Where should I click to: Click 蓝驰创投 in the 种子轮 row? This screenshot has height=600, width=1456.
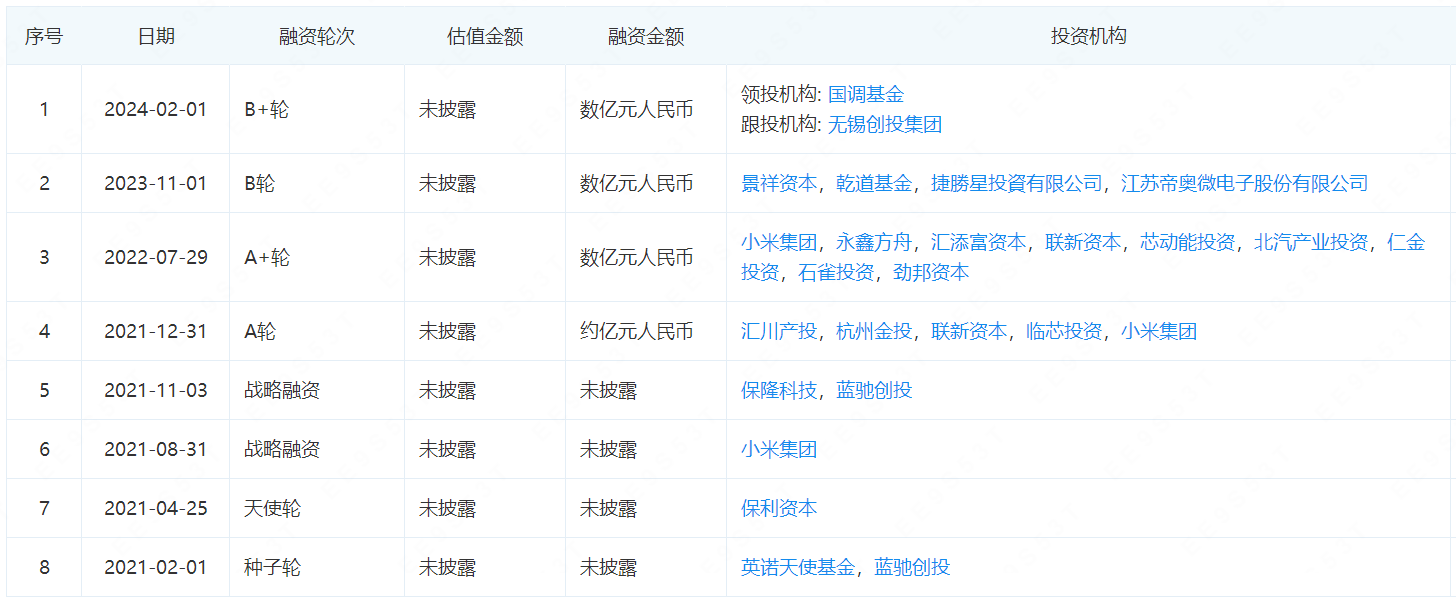pos(912,567)
